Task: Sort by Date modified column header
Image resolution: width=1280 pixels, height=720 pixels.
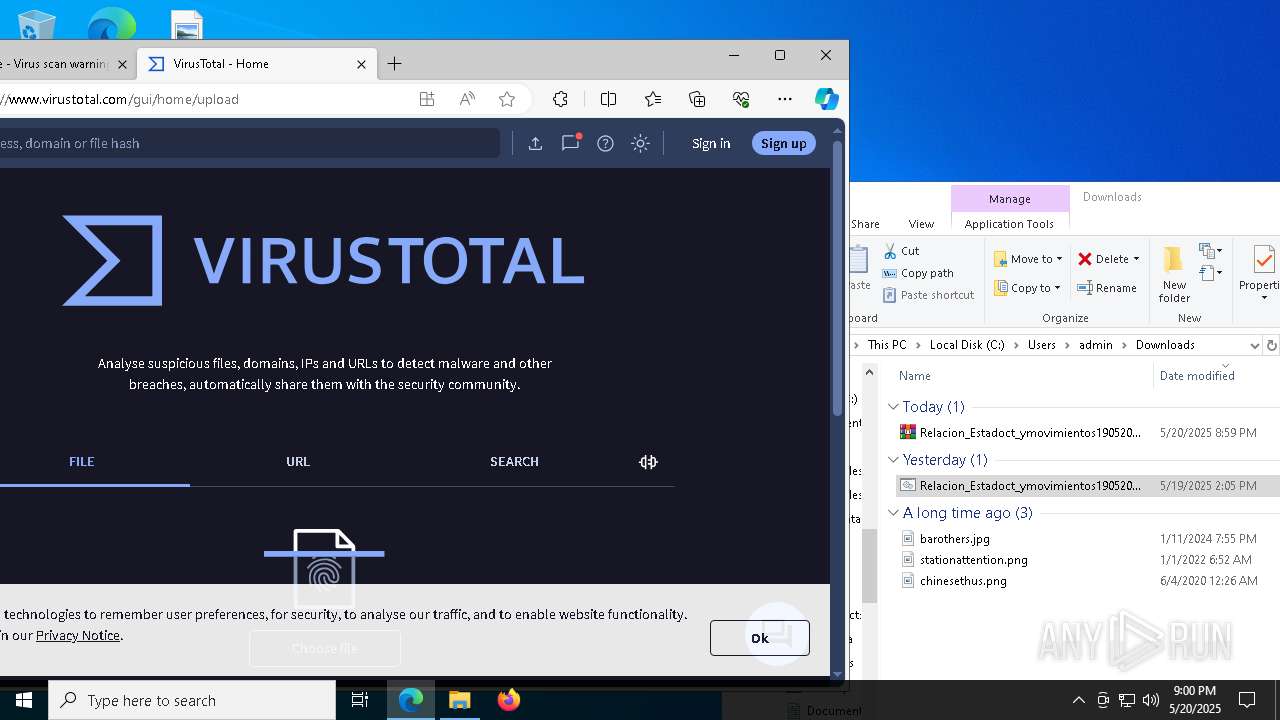Action: [1197, 376]
